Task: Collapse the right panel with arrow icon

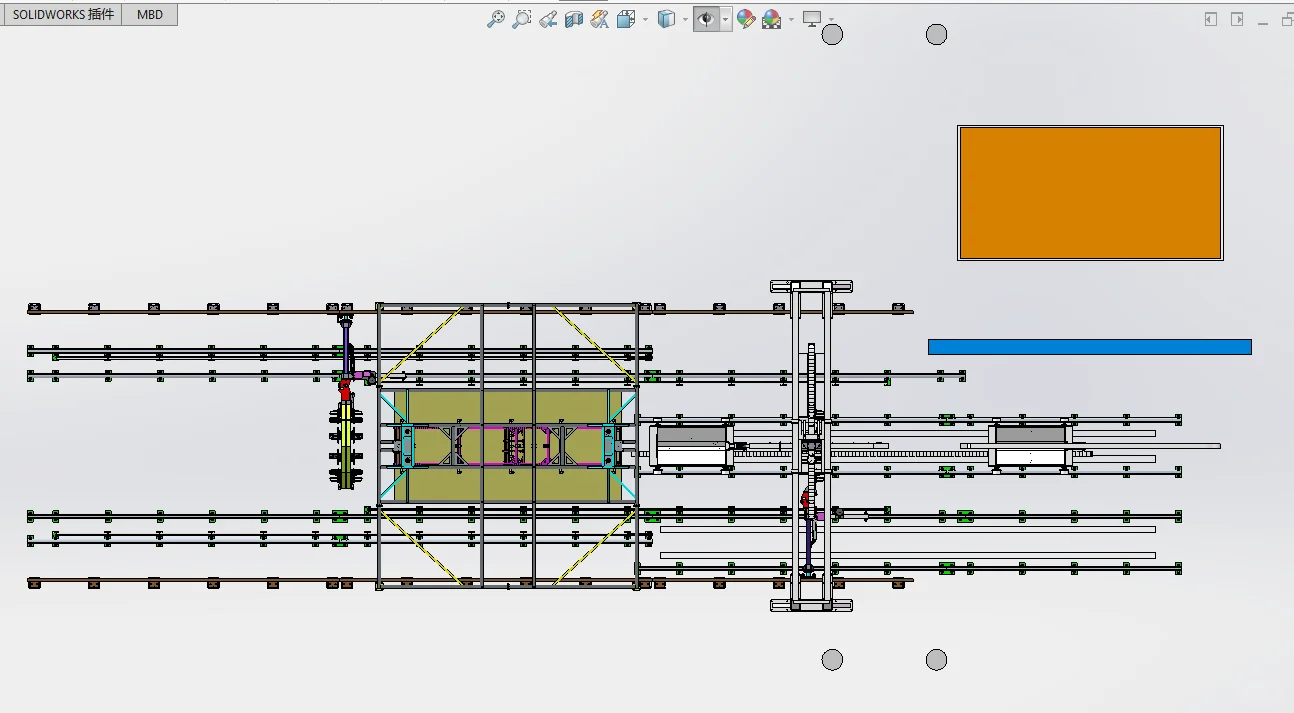Action: click(1237, 19)
